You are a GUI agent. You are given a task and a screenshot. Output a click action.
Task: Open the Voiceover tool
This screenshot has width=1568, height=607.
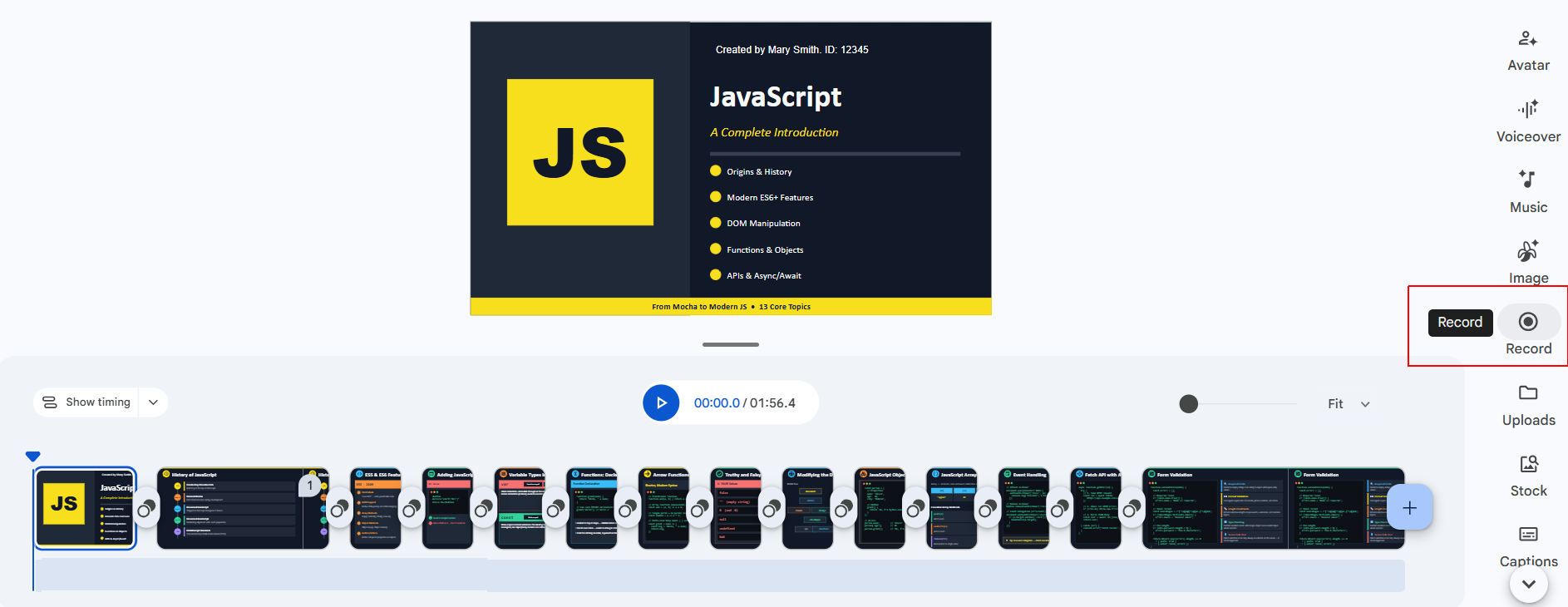coord(1528,121)
